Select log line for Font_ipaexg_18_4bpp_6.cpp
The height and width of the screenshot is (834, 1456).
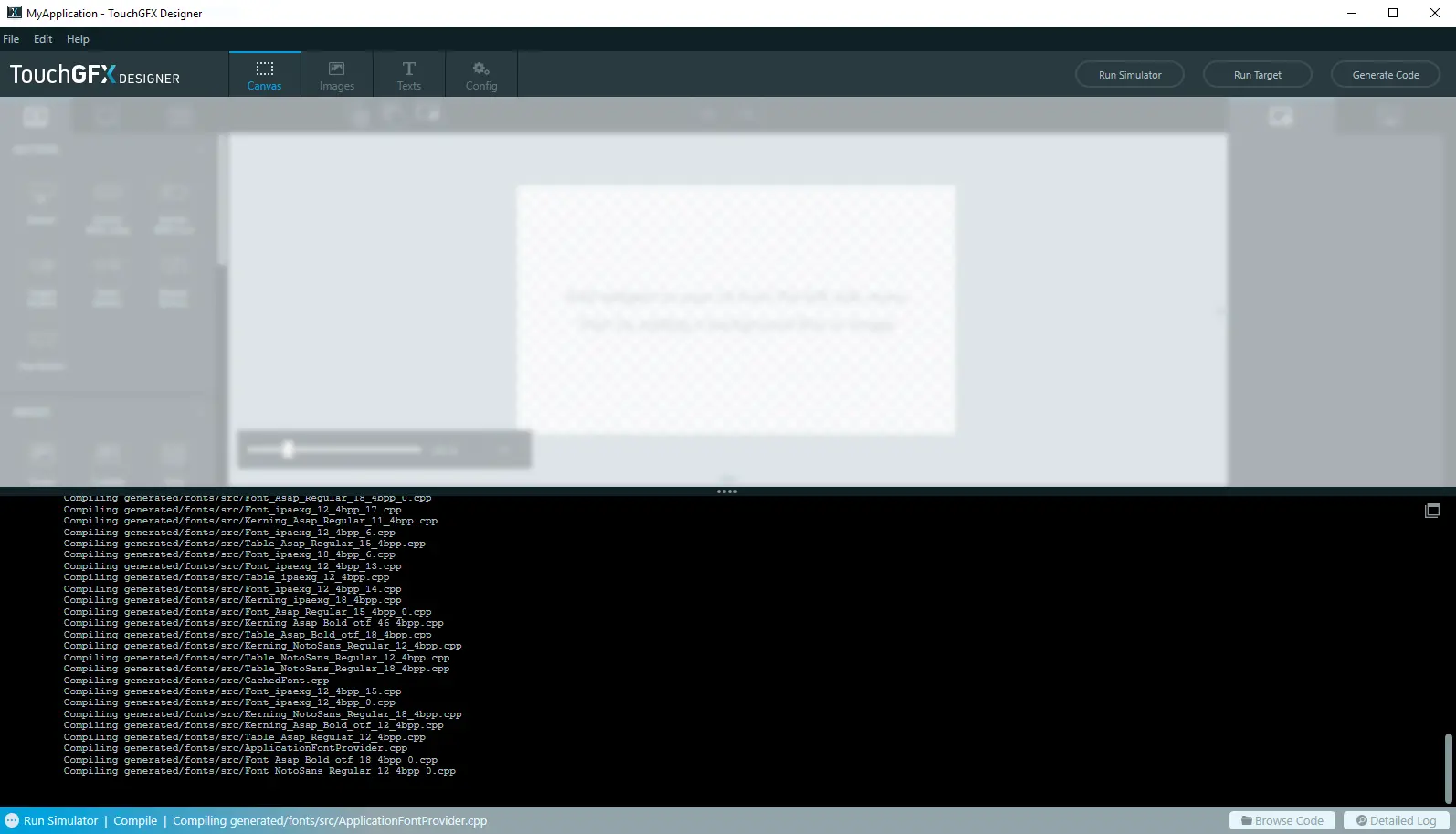[x=229, y=554]
